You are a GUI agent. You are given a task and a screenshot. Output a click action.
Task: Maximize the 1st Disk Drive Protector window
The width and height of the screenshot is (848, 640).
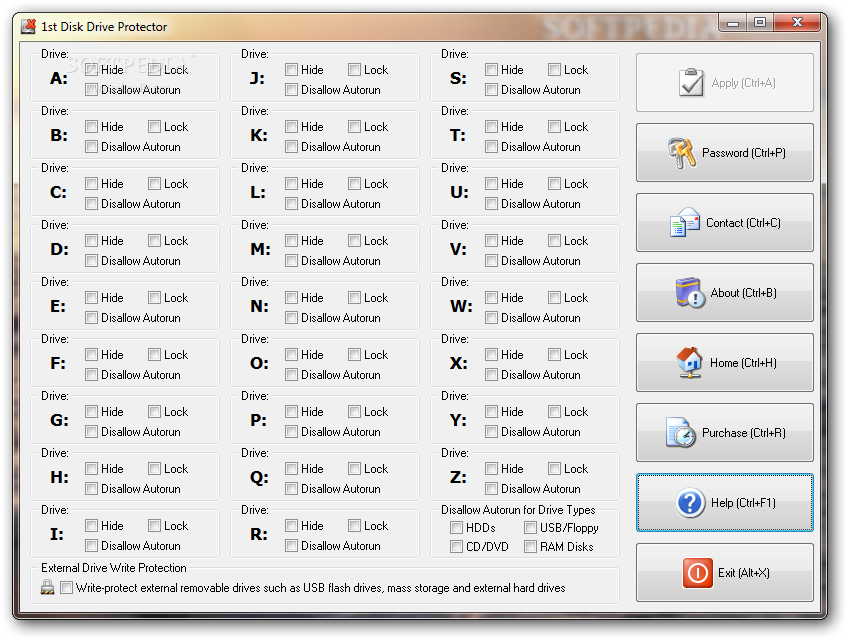click(x=760, y=23)
